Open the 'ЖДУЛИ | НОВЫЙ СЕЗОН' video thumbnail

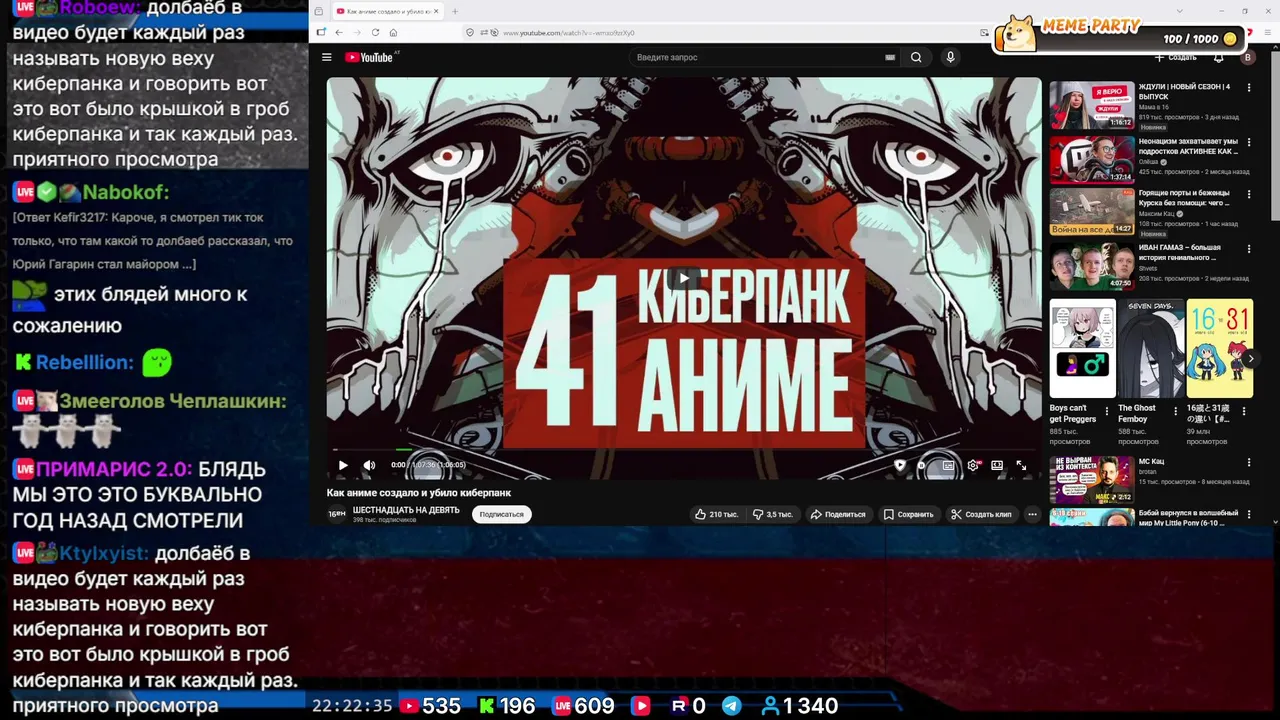click(x=1091, y=105)
